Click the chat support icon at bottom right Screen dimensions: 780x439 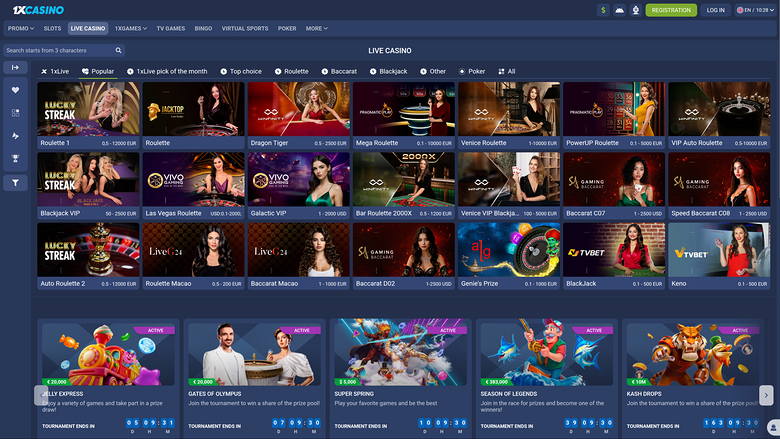[x=773, y=427]
